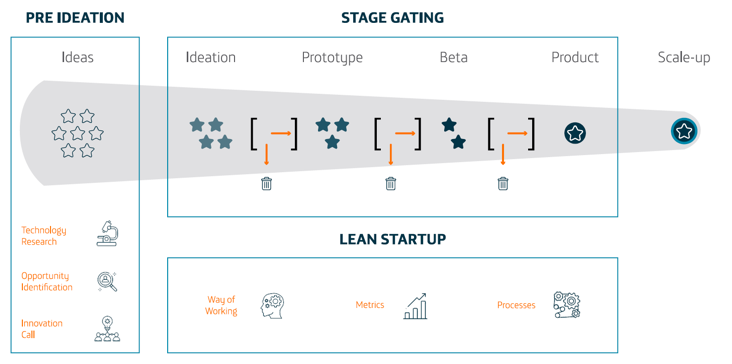Click the lightbulb team icon beside Innovation Call
The width and height of the screenshot is (732, 364).
click(x=107, y=329)
